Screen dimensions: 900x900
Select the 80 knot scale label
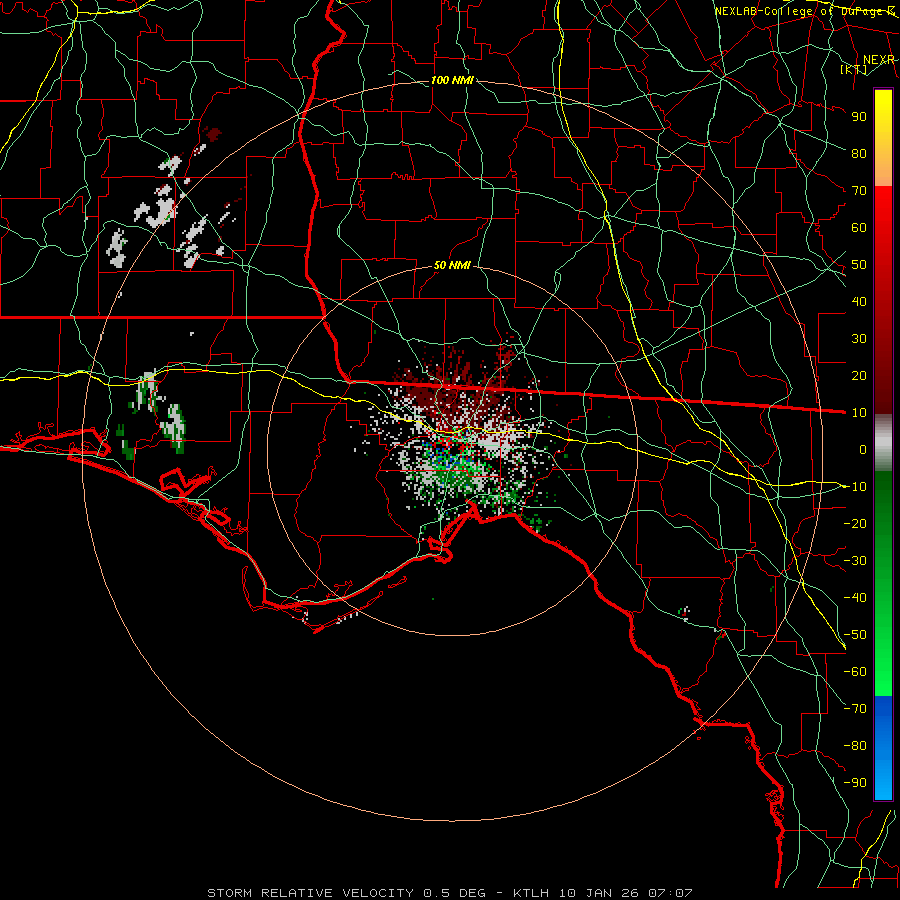tap(859, 153)
